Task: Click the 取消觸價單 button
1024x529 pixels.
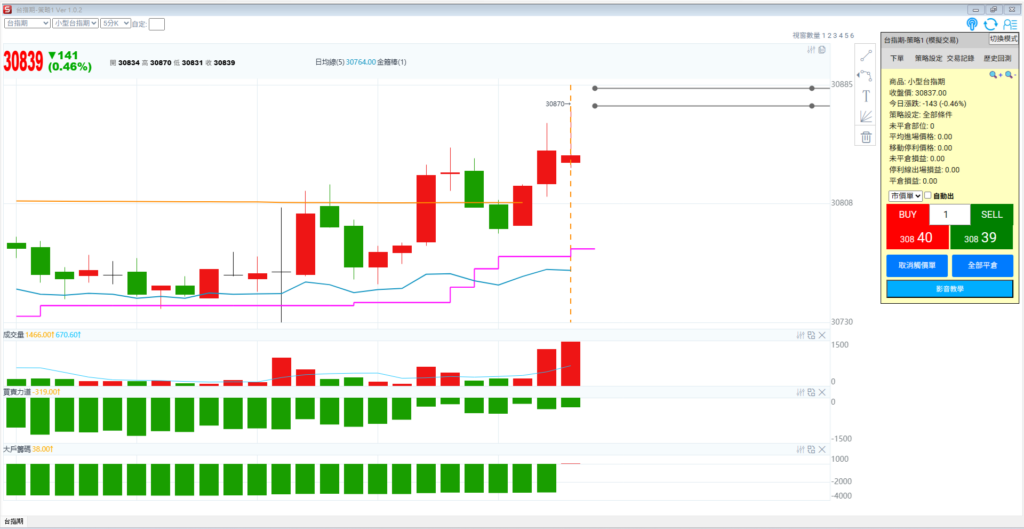Action: tap(916, 266)
